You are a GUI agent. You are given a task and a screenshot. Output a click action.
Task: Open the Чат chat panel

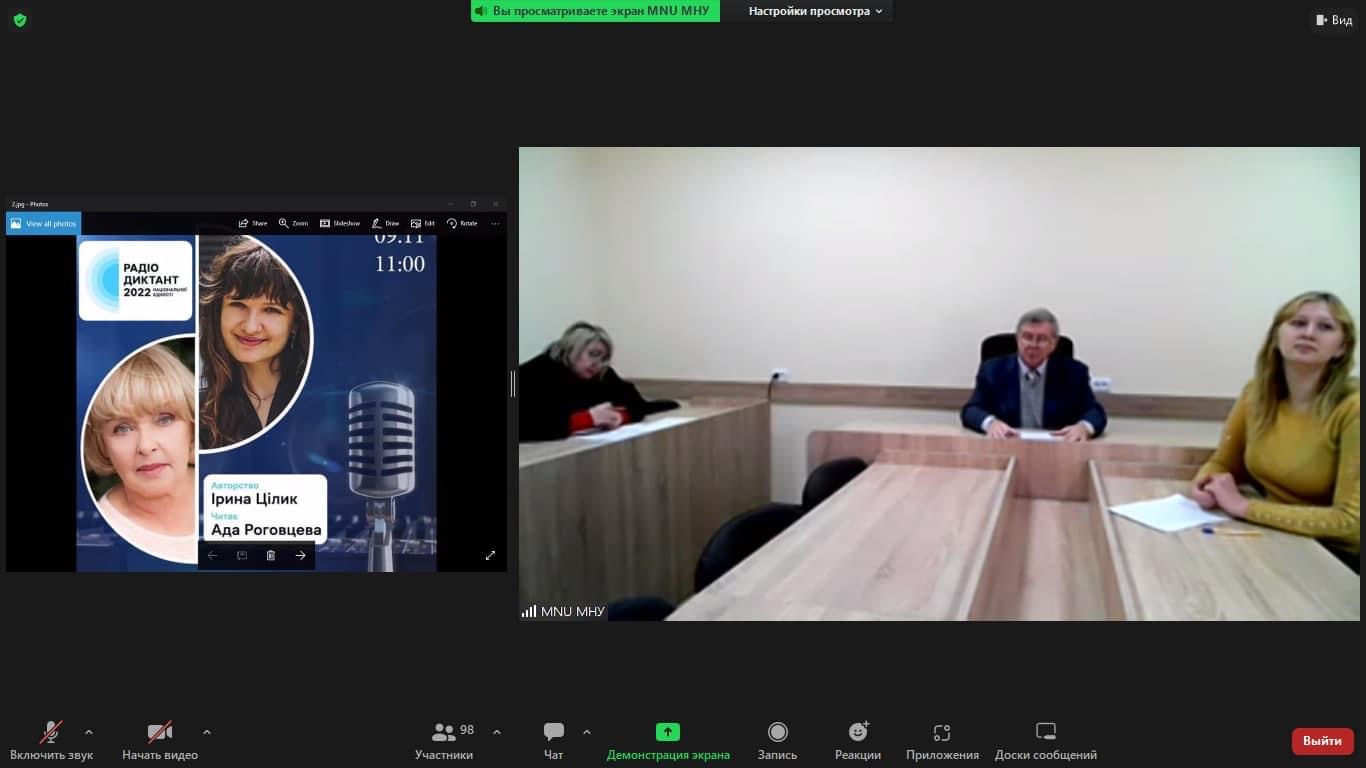[553, 741]
